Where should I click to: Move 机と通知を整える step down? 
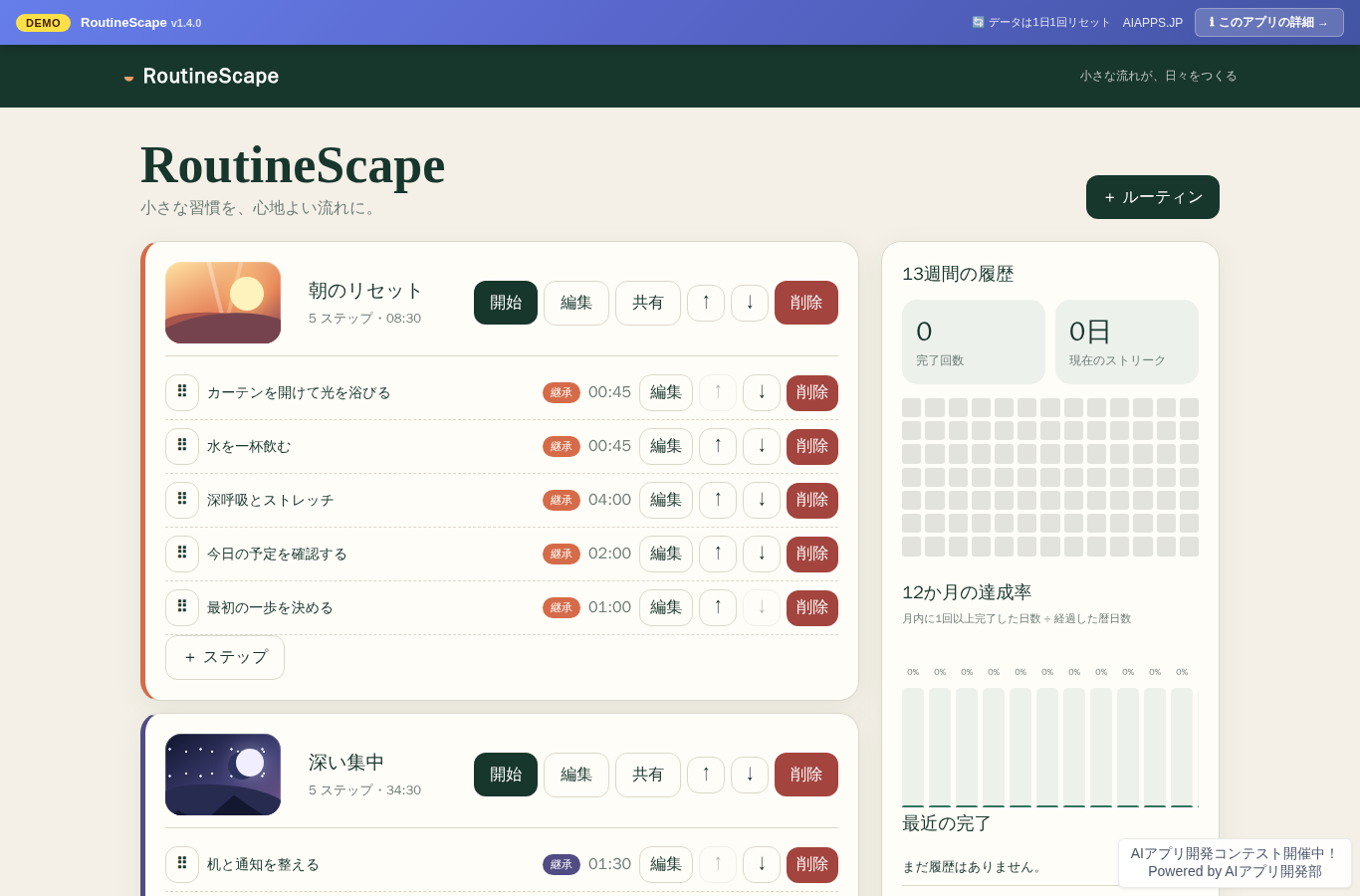762,864
